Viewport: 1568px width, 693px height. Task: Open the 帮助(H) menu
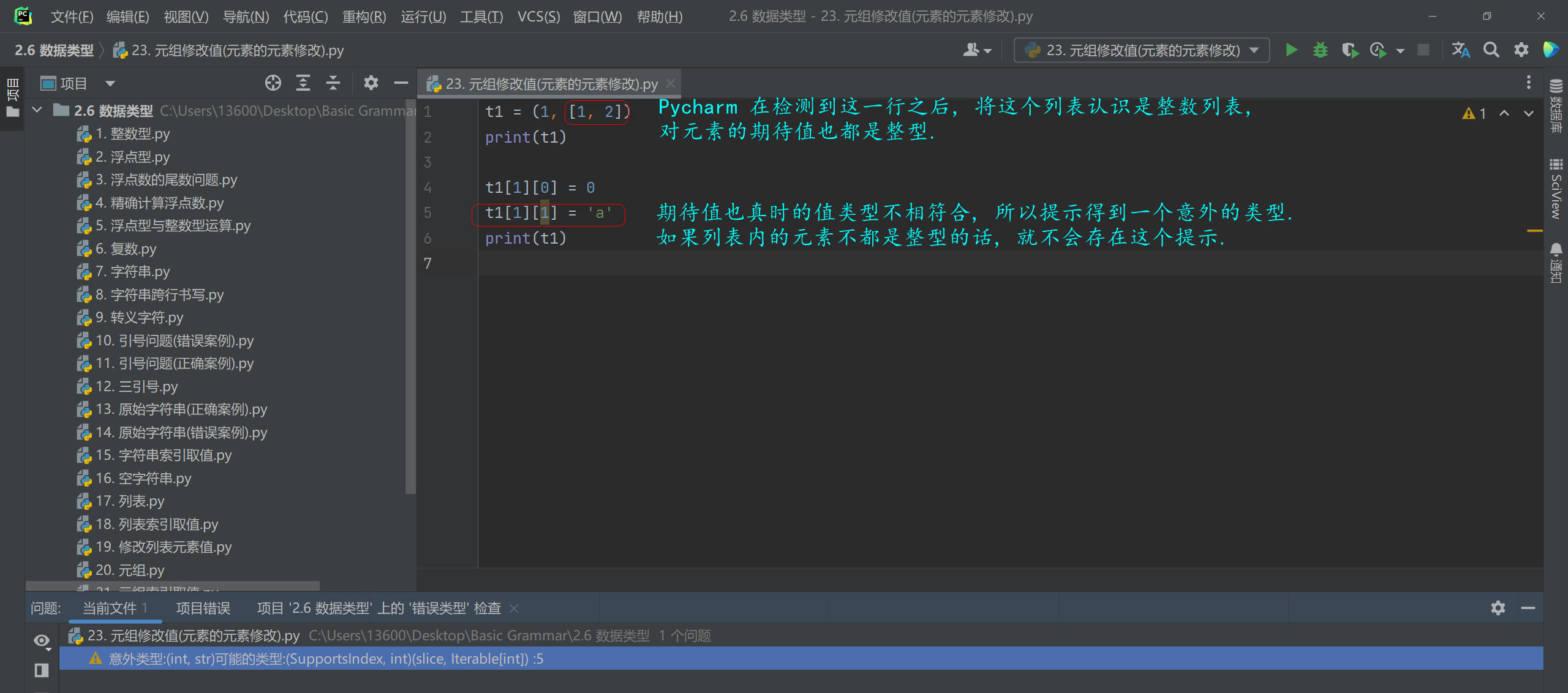(660, 17)
